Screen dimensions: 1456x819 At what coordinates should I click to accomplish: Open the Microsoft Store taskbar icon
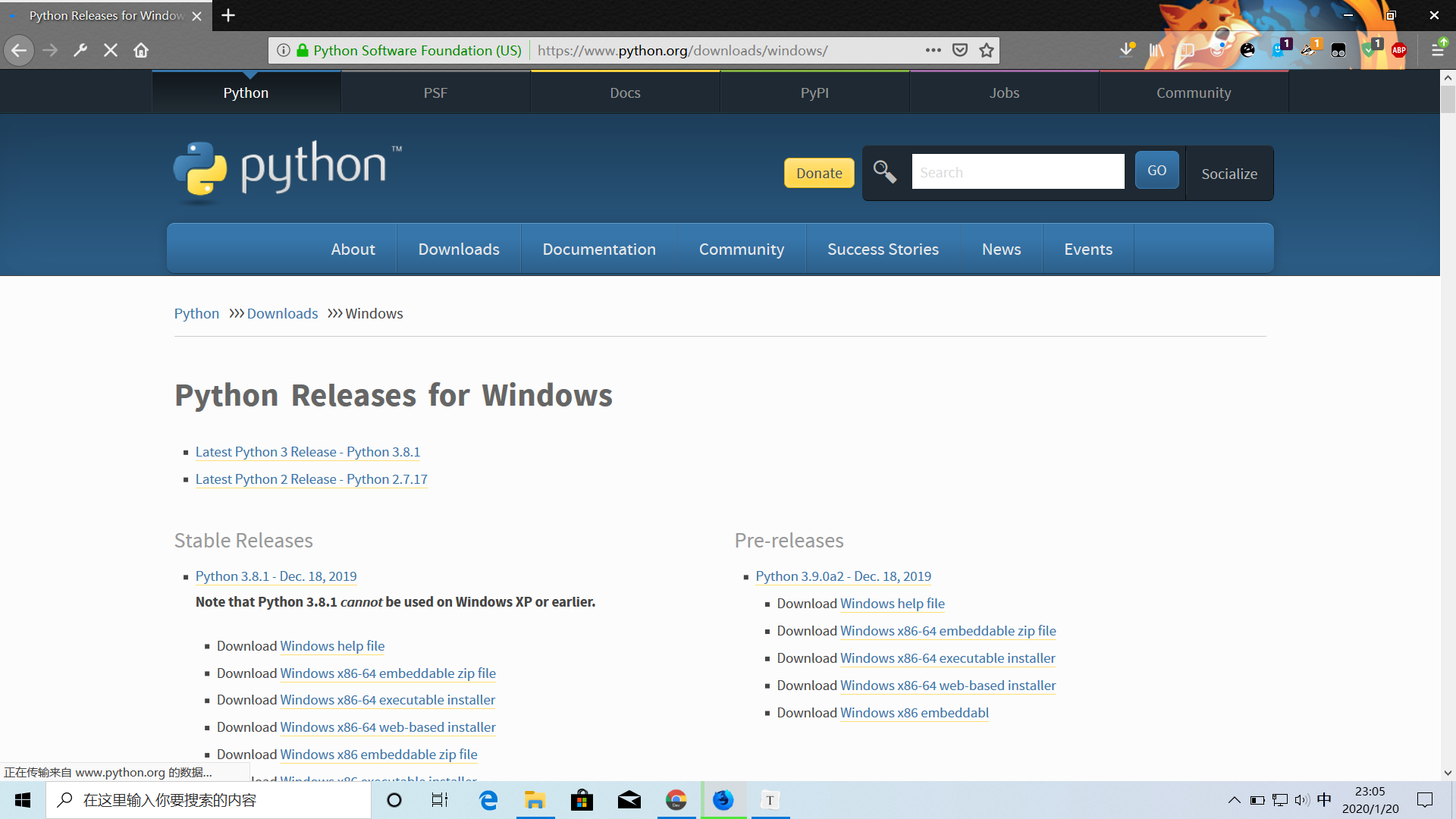582,800
